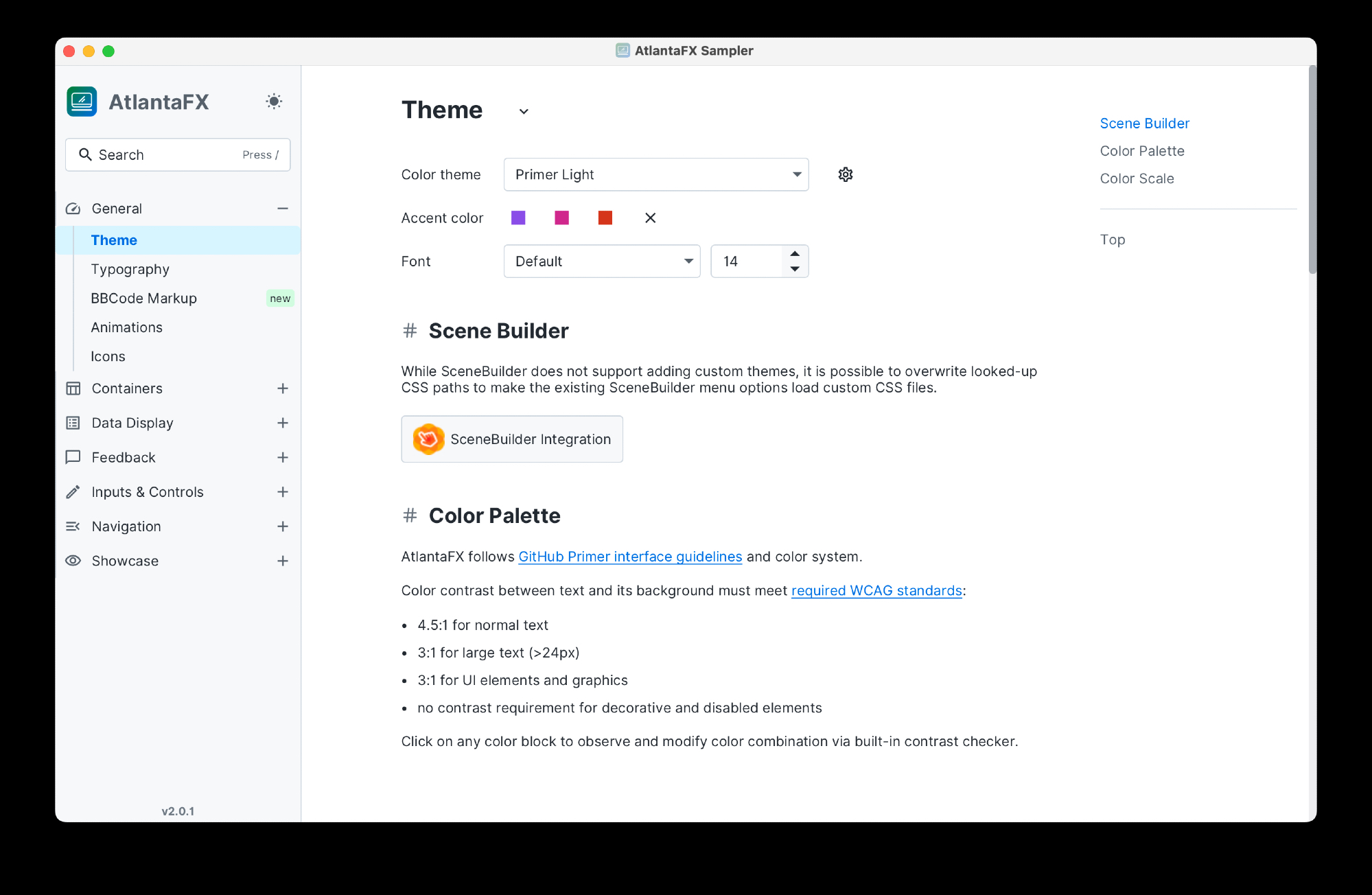Reset accent color with X icon
The height and width of the screenshot is (895, 1372).
pyautogui.click(x=650, y=218)
